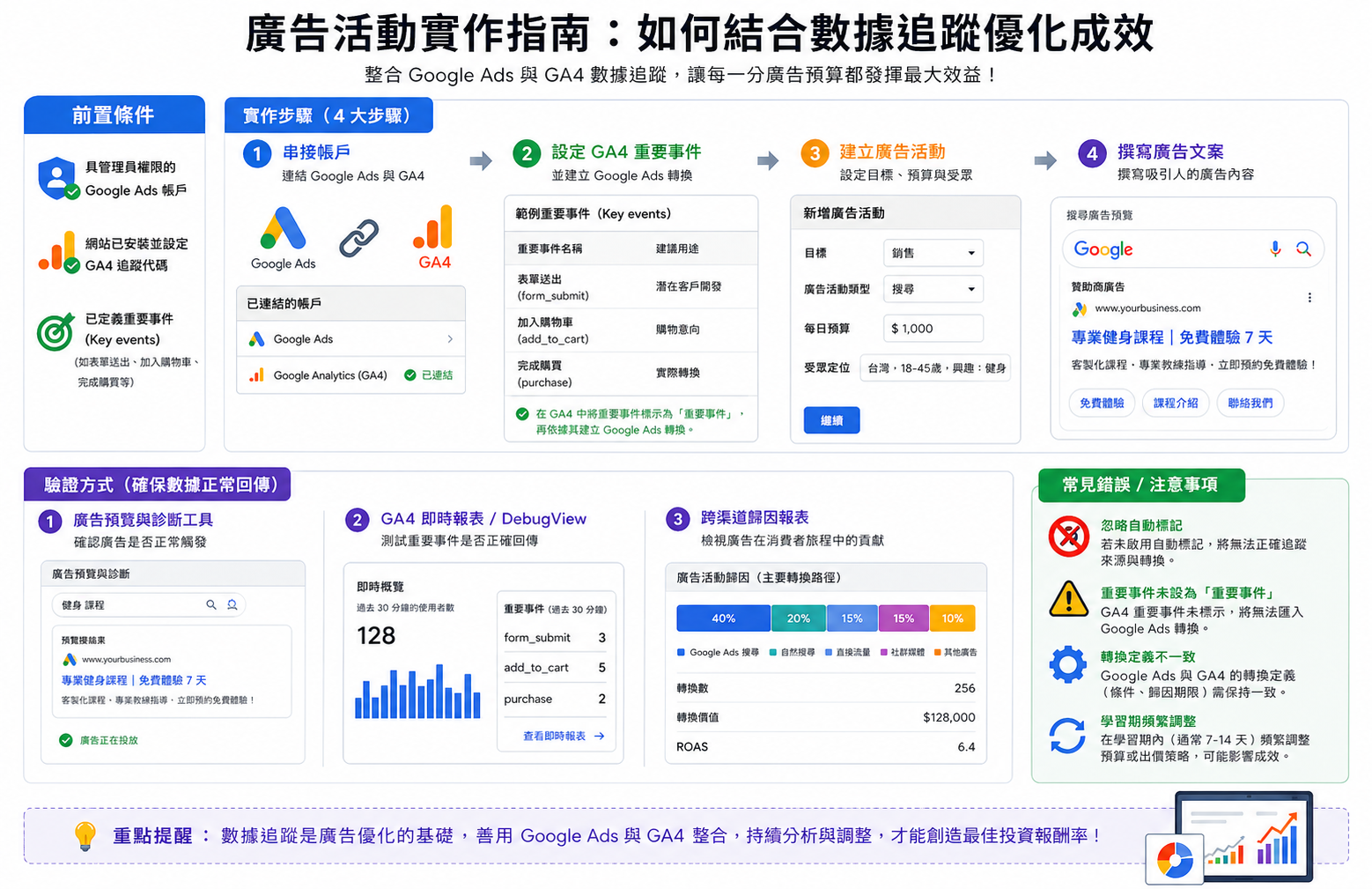Screen dimensions: 1372x889
Task: Click the 串接帳戶 step 1 heading
Action: click(316, 152)
